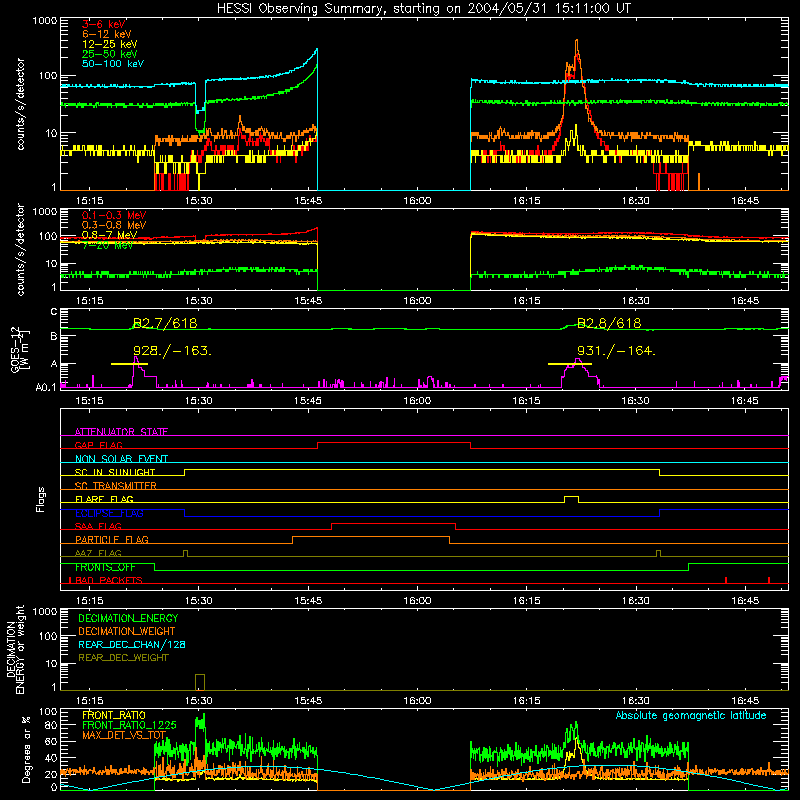Viewport: 800px width, 800px height.
Task: Select the 928./-163. position label
Action: pyautogui.click(x=172, y=351)
